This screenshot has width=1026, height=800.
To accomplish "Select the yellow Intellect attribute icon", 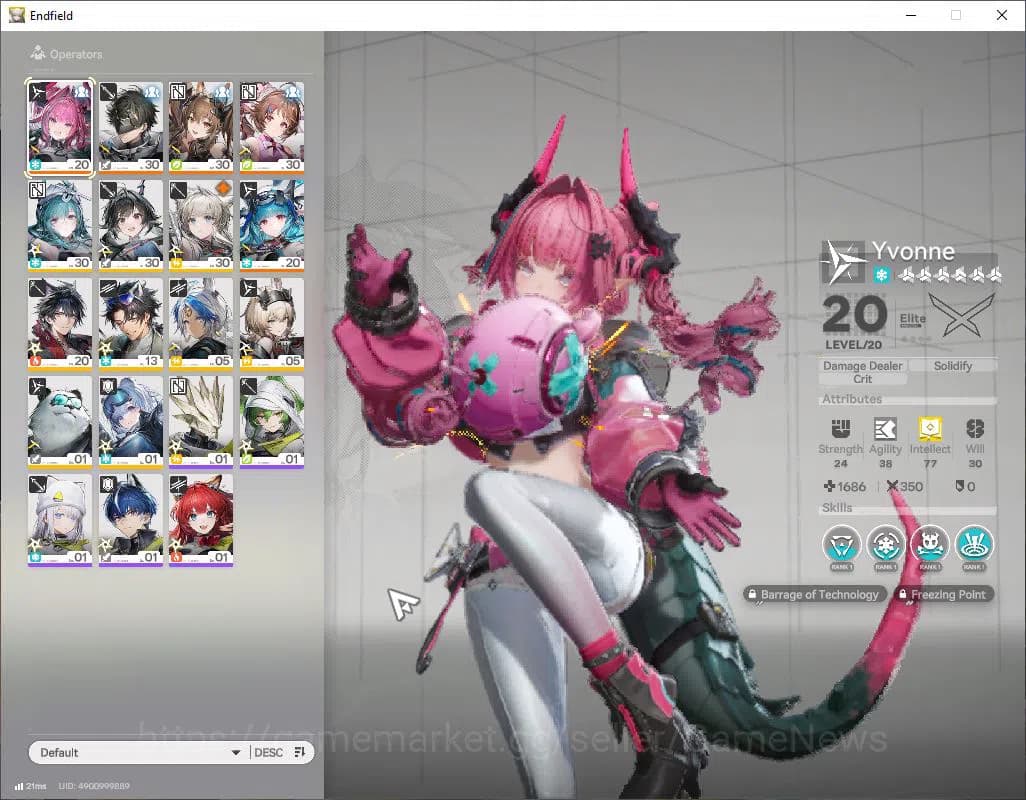I will click(930, 428).
